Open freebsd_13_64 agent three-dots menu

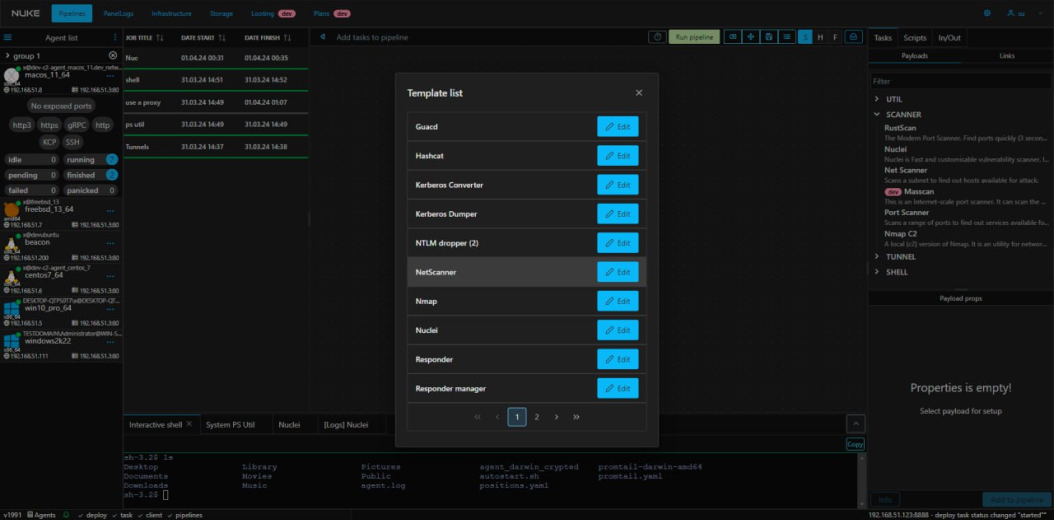point(110,210)
